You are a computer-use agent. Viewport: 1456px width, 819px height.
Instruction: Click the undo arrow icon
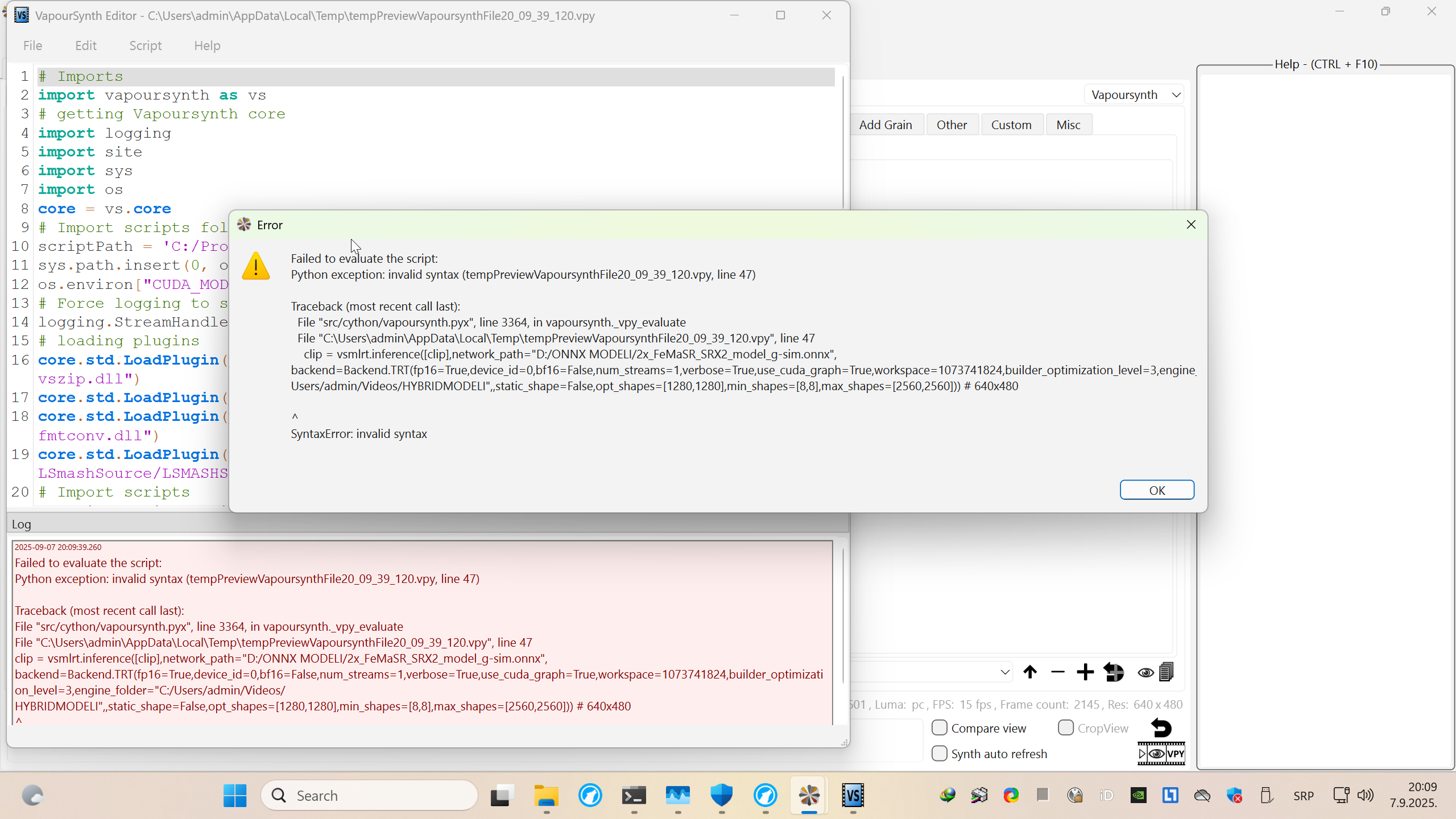pyautogui.click(x=1161, y=728)
